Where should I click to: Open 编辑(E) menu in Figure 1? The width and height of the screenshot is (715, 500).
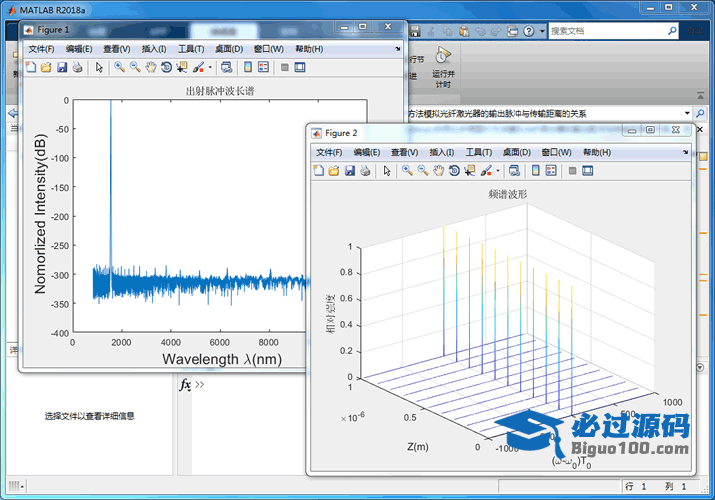[79, 49]
